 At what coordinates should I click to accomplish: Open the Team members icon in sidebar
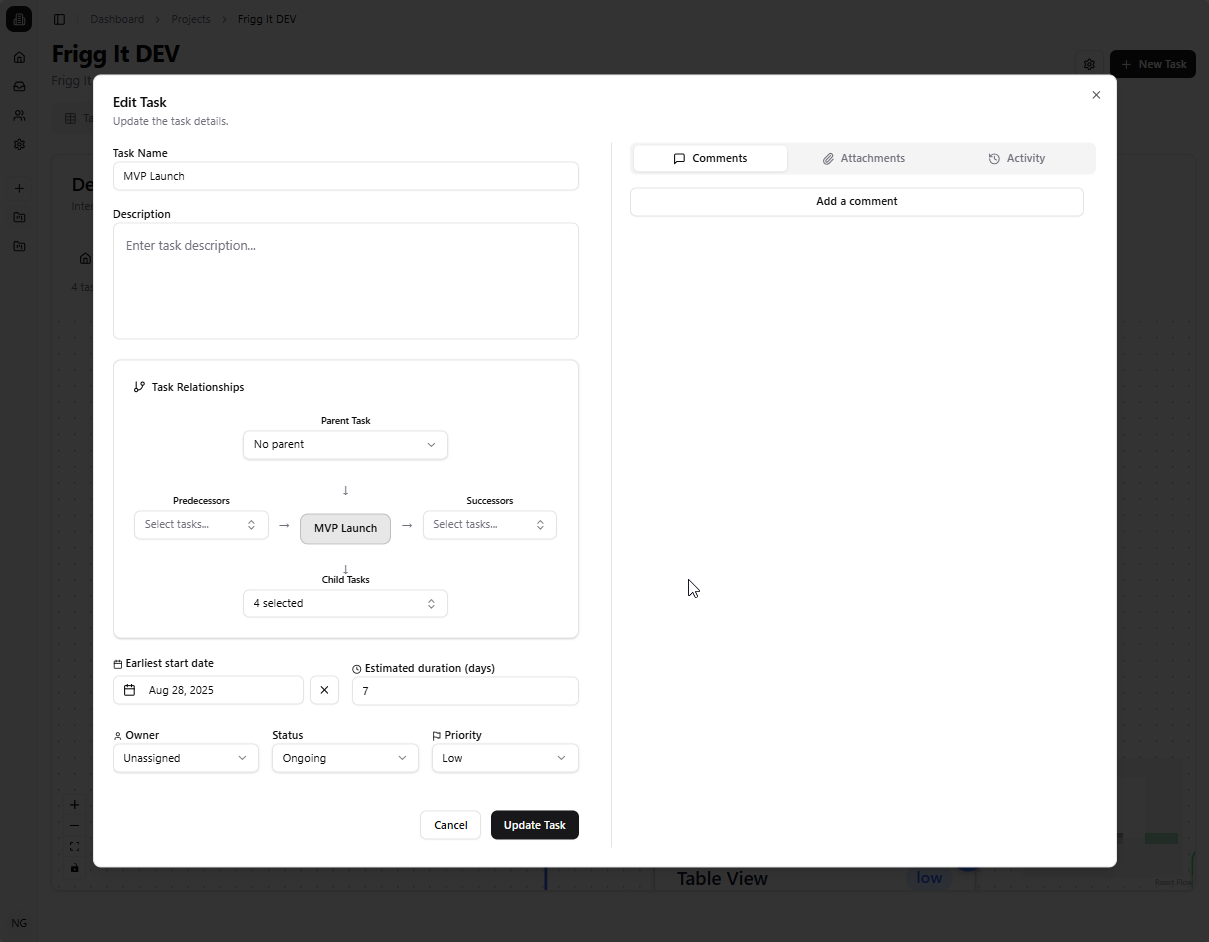click(19, 115)
